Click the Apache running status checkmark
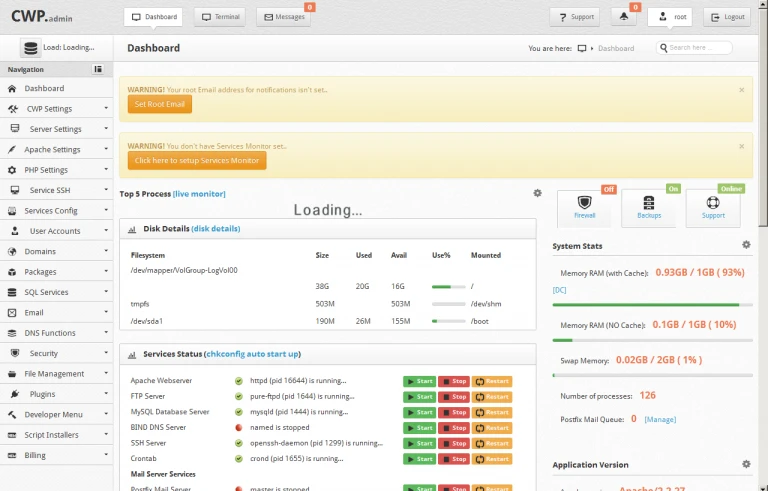 (239, 381)
